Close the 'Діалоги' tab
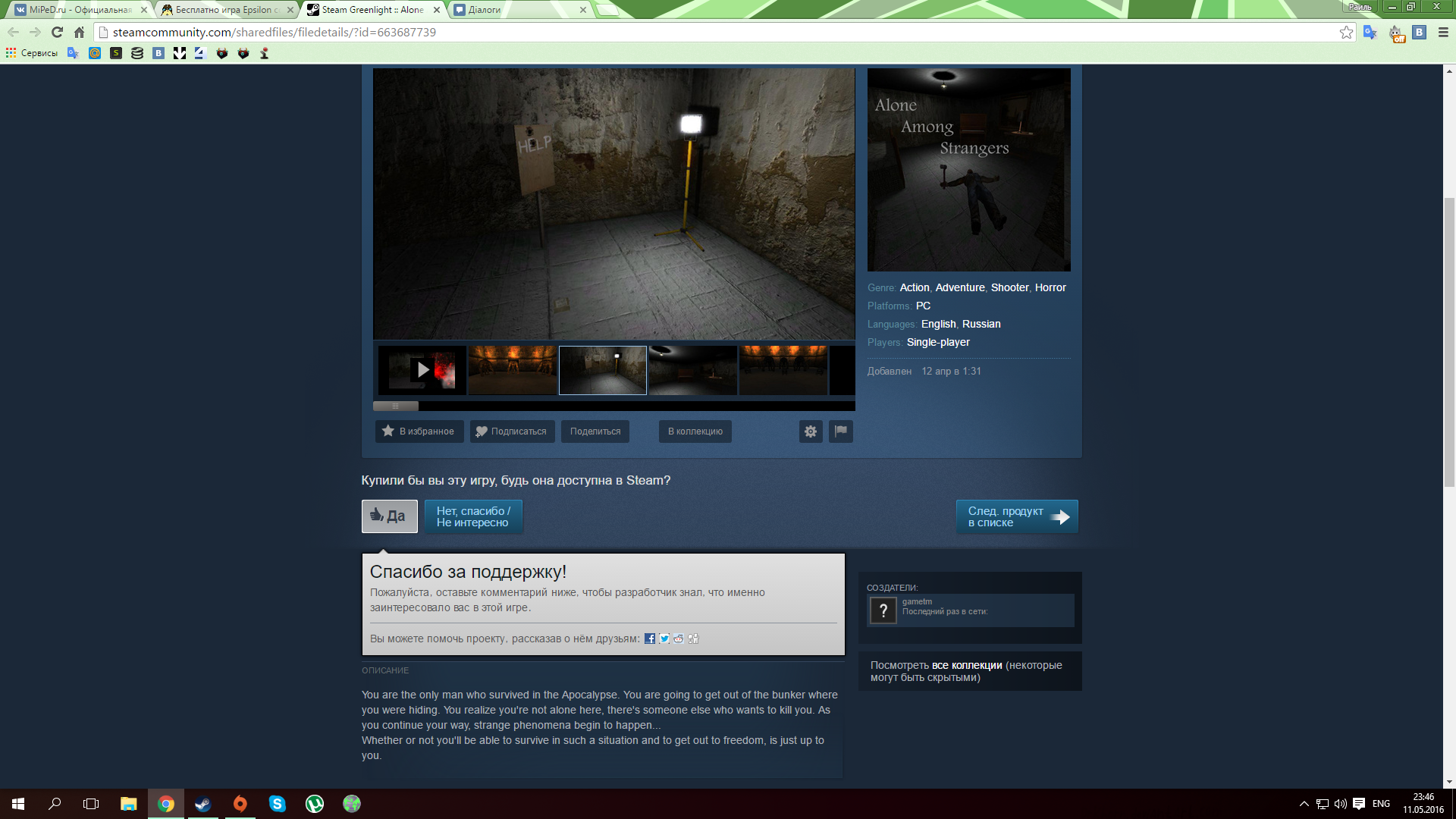Viewport: 1456px width, 819px height. [582, 10]
